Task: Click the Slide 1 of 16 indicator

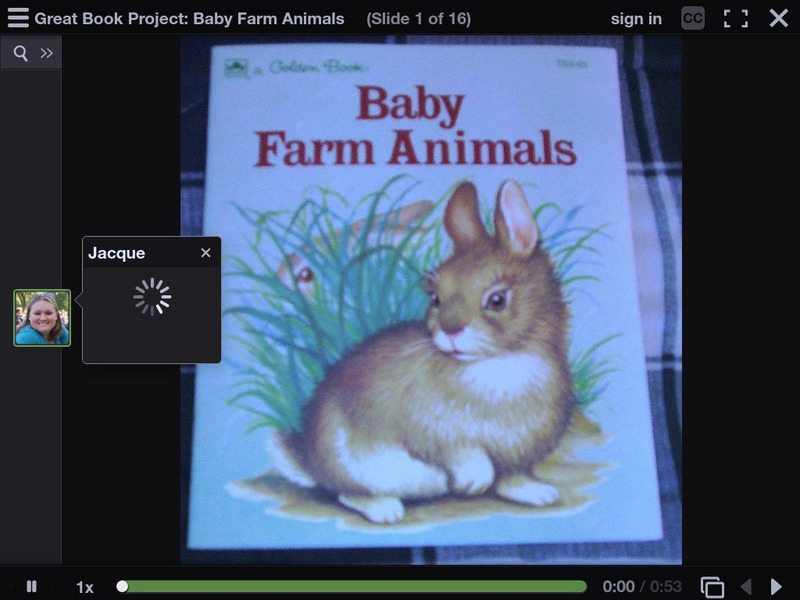Action: pos(418,19)
